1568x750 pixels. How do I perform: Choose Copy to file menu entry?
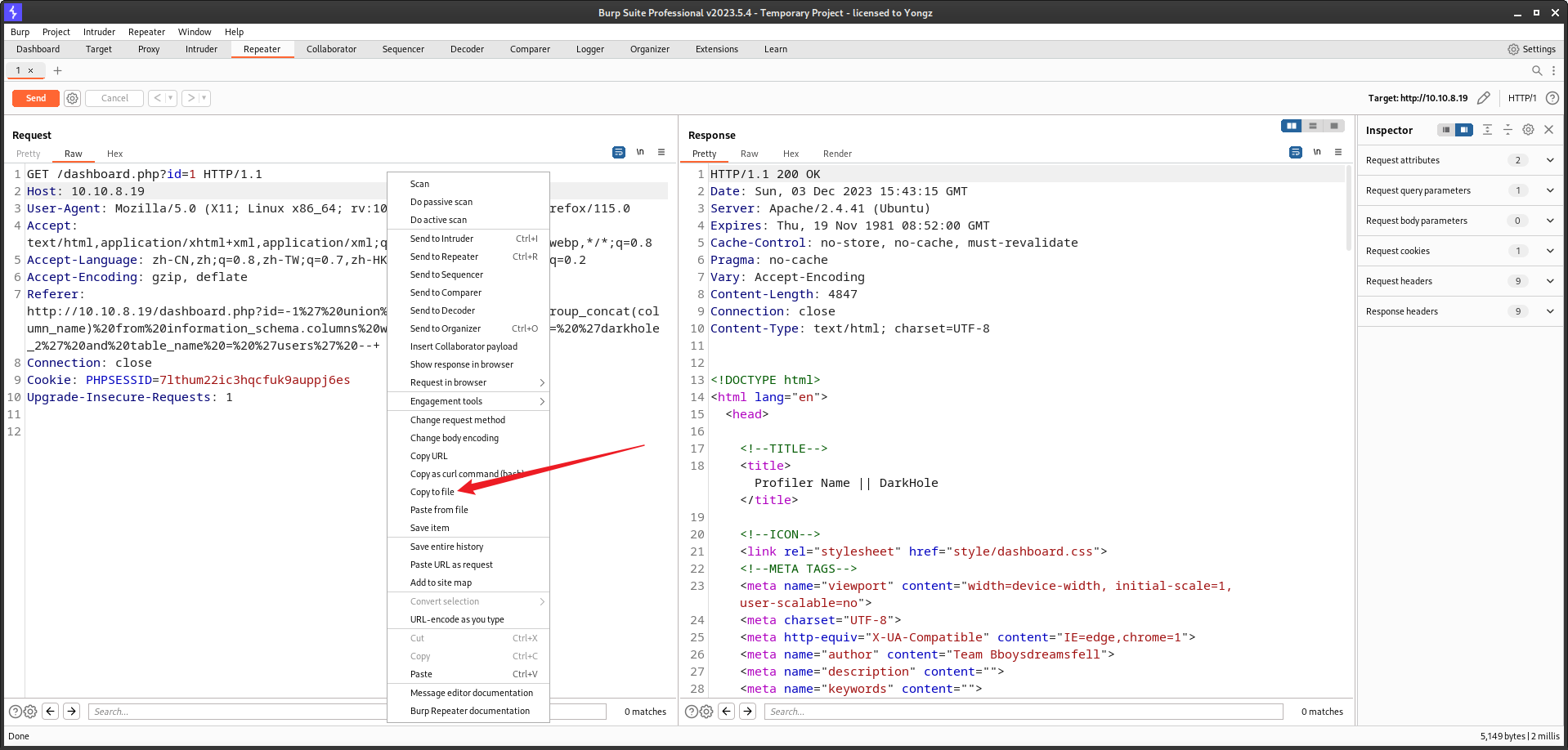(x=468, y=492)
